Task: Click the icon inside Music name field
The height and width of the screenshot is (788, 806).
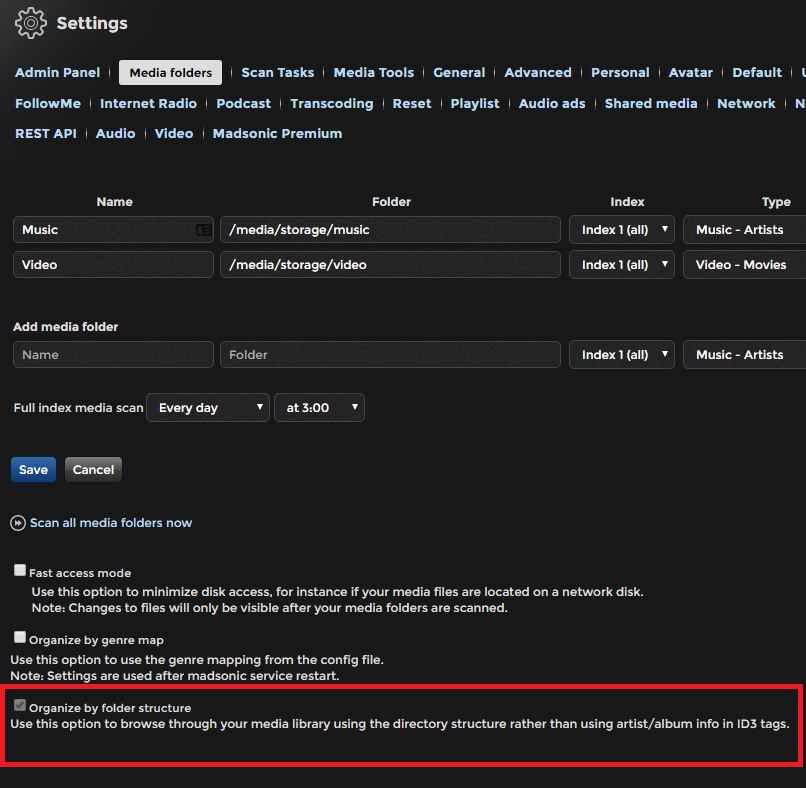Action: (204, 230)
